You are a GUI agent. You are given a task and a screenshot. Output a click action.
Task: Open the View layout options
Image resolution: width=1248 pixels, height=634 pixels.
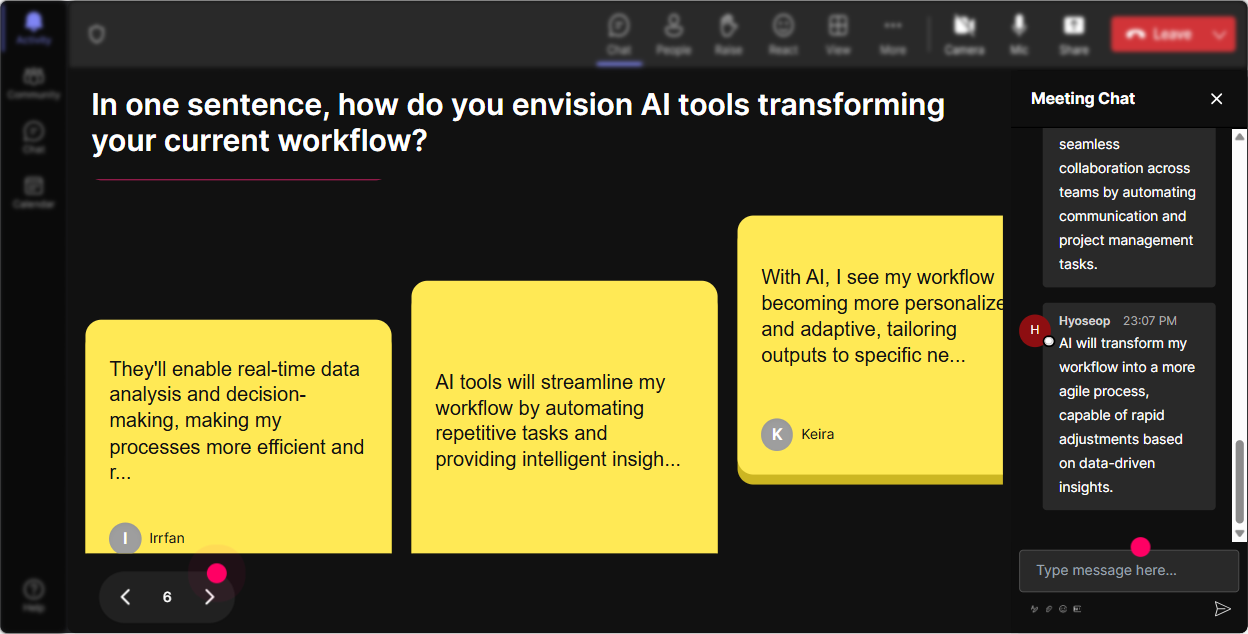click(838, 34)
